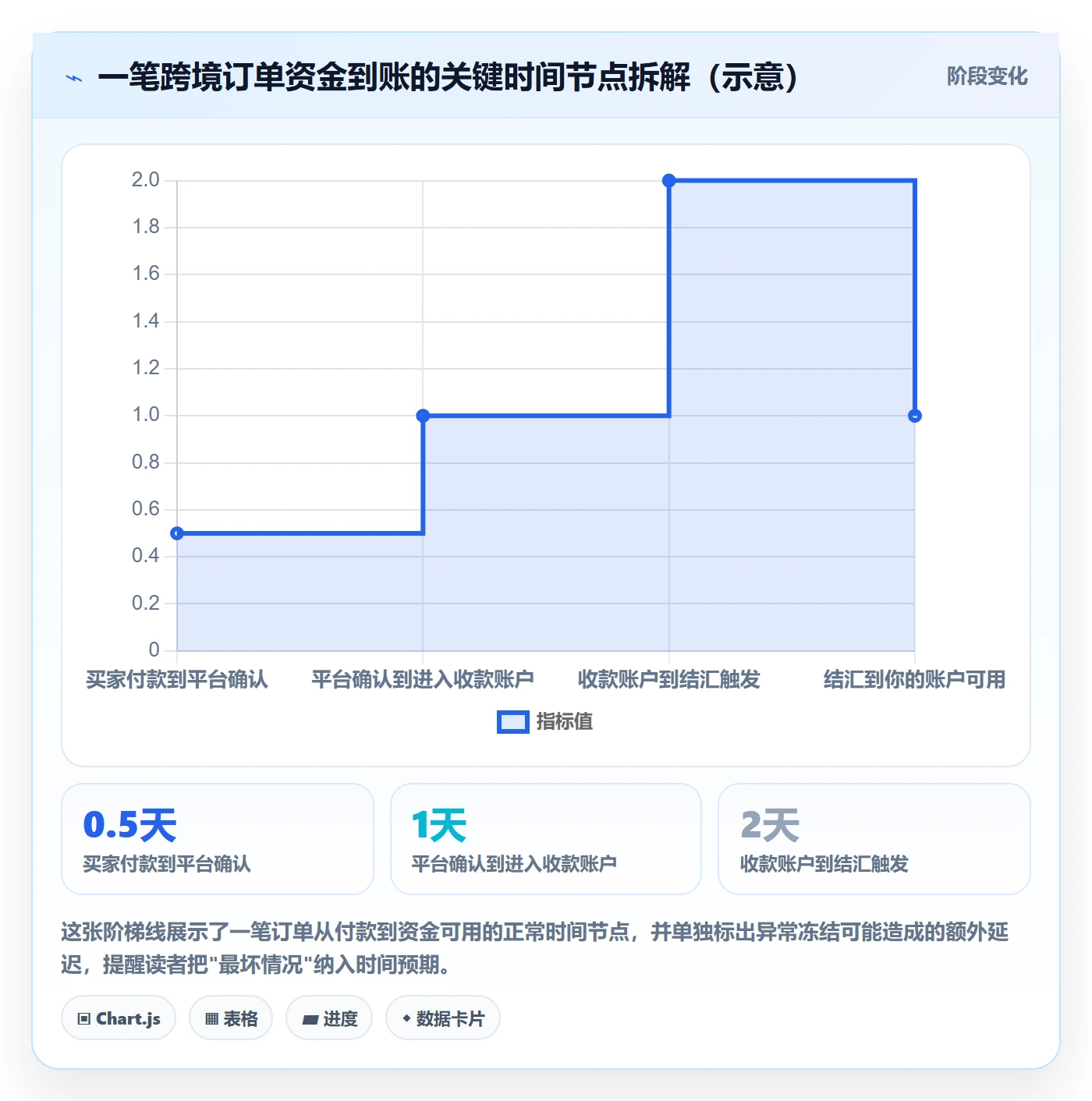Click the x-axis label 结汇到你的账户可用

point(915,679)
